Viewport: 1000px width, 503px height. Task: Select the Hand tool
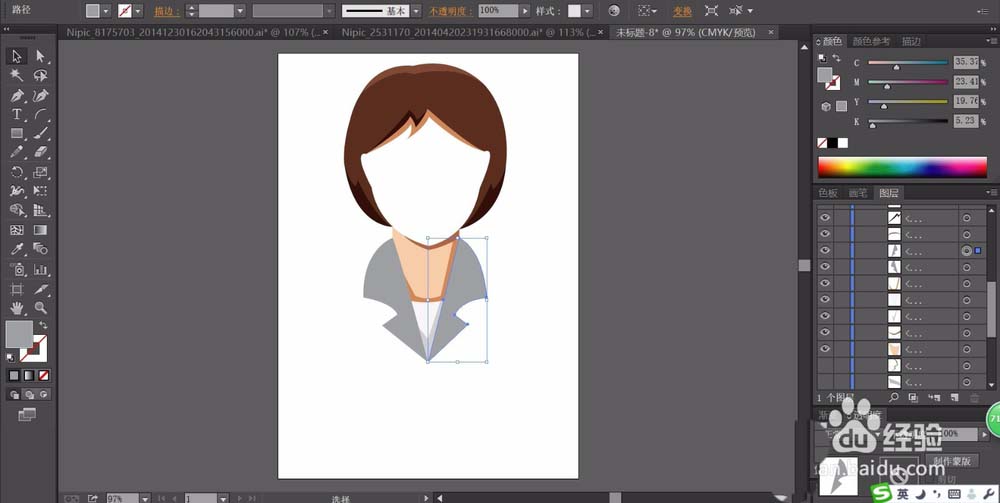17,308
